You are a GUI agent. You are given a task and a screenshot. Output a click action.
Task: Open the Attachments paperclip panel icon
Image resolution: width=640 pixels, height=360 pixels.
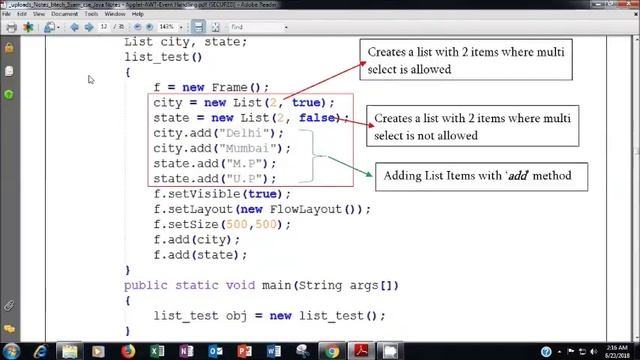tap(9, 306)
